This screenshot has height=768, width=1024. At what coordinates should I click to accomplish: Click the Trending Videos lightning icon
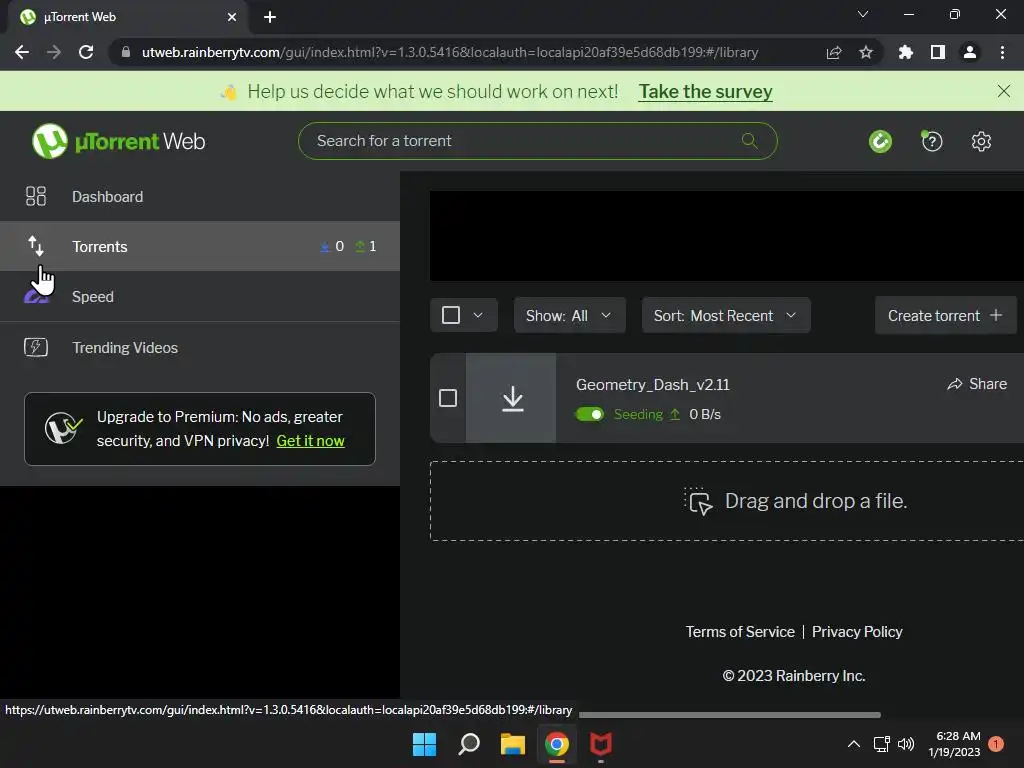pyautogui.click(x=36, y=347)
